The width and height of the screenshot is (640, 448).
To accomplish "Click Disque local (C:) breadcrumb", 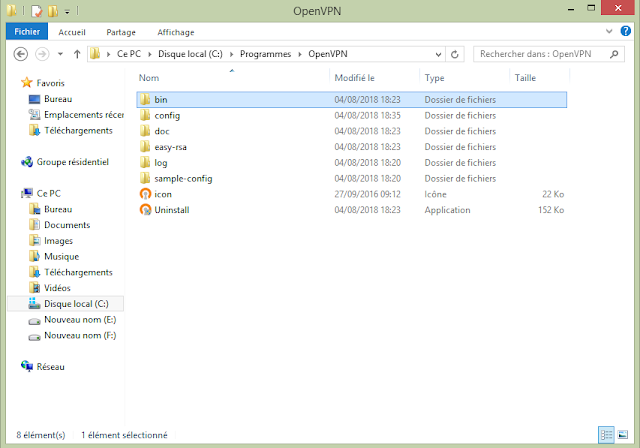I will (x=190, y=54).
